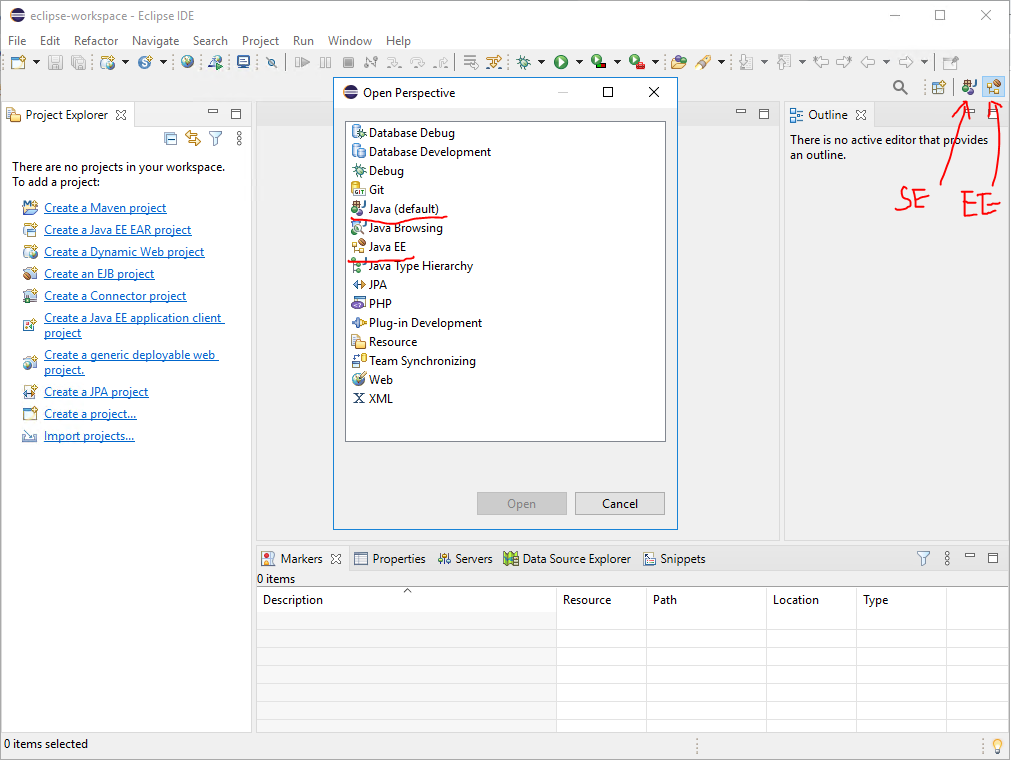Click Create a Maven project link

[x=105, y=208]
